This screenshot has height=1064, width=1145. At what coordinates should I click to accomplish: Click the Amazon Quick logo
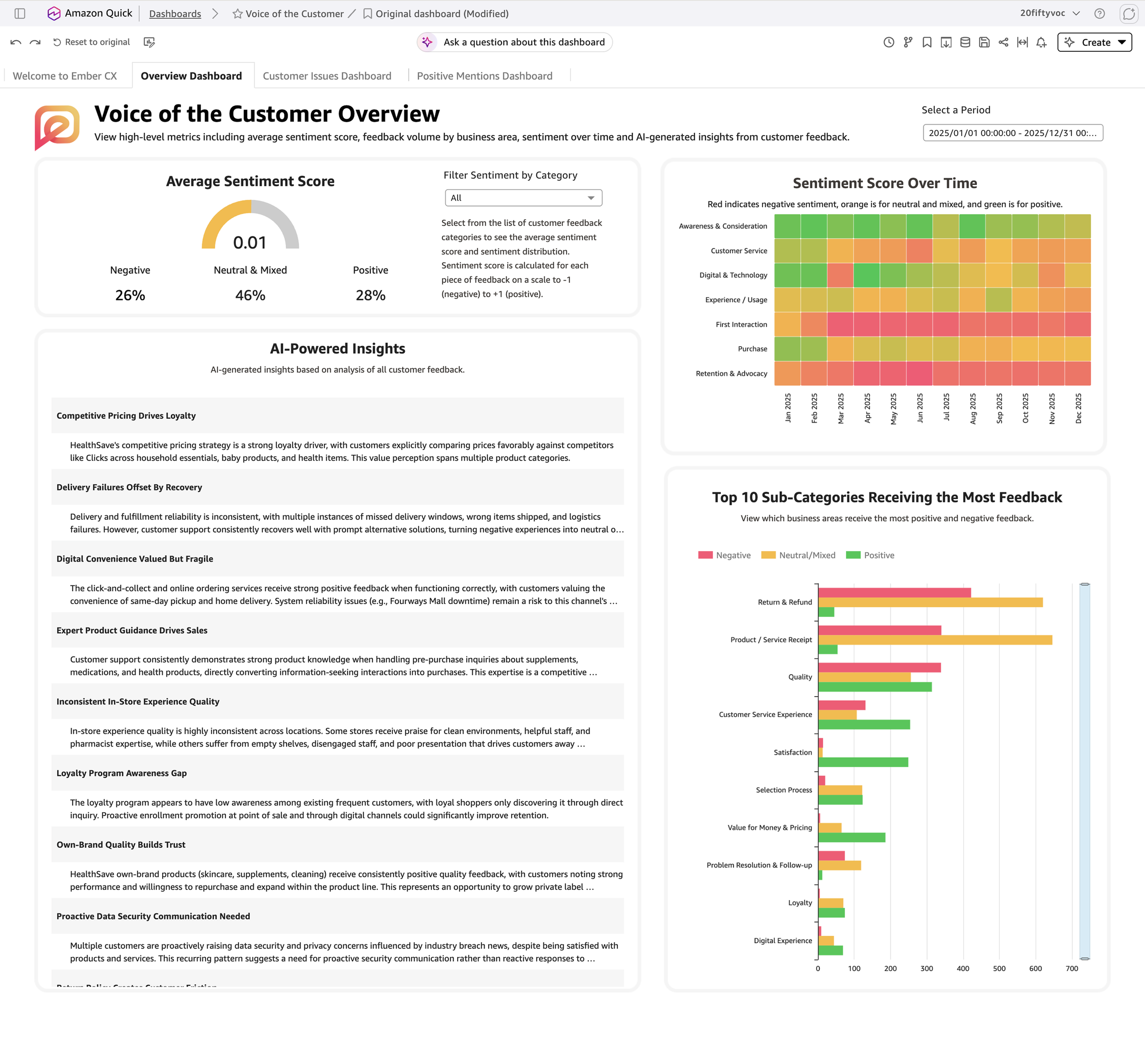click(54, 13)
